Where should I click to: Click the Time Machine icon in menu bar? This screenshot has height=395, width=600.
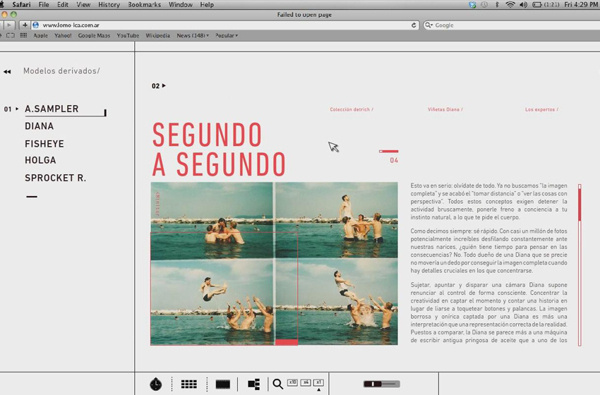pyautogui.click(x=484, y=5)
